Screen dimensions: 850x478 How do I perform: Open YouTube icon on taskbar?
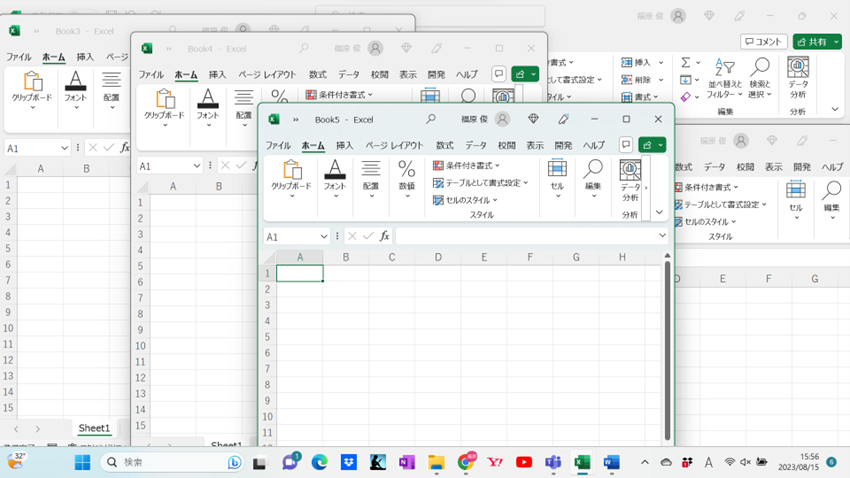click(x=524, y=462)
